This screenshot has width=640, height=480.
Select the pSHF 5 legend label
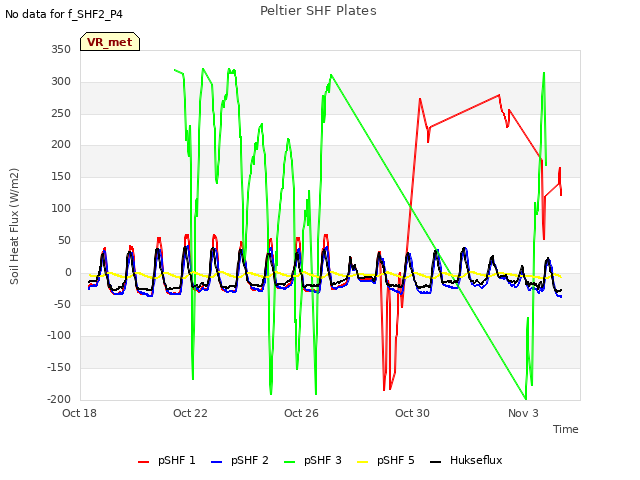(x=396, y=460)
